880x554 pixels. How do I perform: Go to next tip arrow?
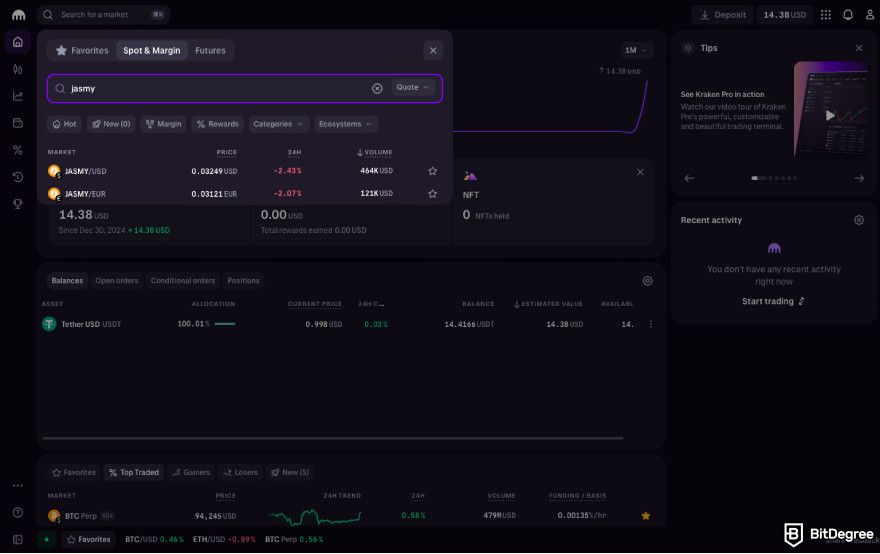click(859, 178)
